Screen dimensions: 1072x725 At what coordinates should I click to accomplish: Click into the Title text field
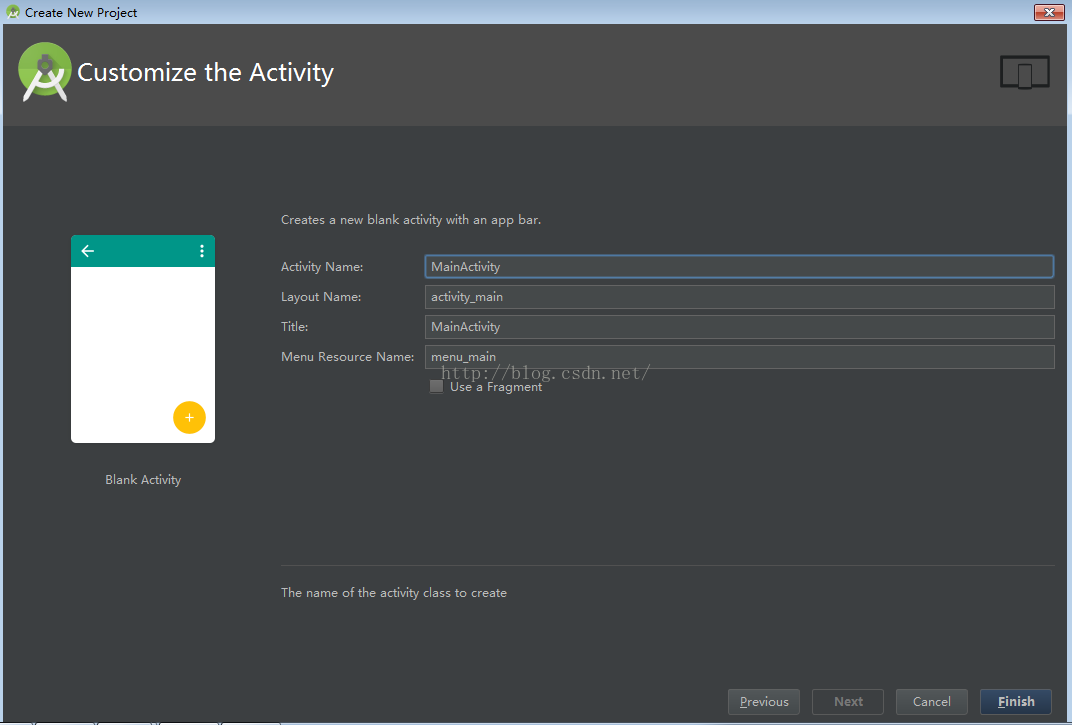tap(739, 327)
